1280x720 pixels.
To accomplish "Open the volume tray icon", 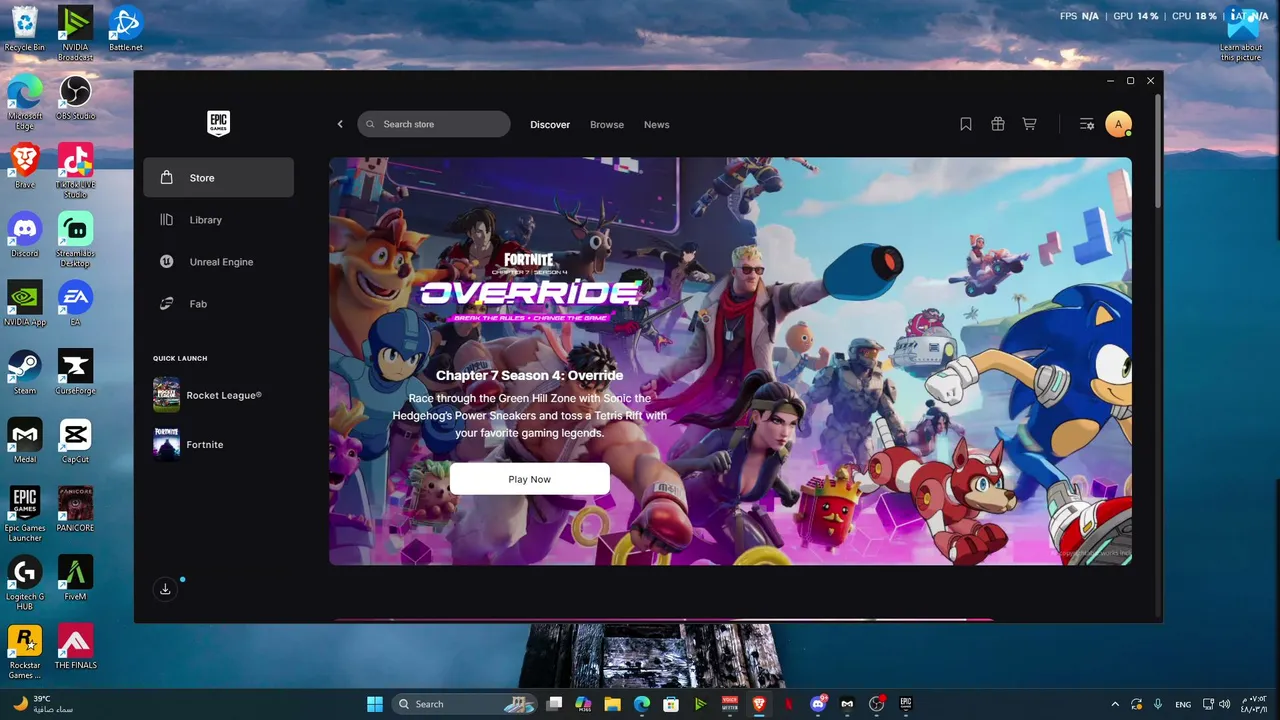I will 1225,704.
